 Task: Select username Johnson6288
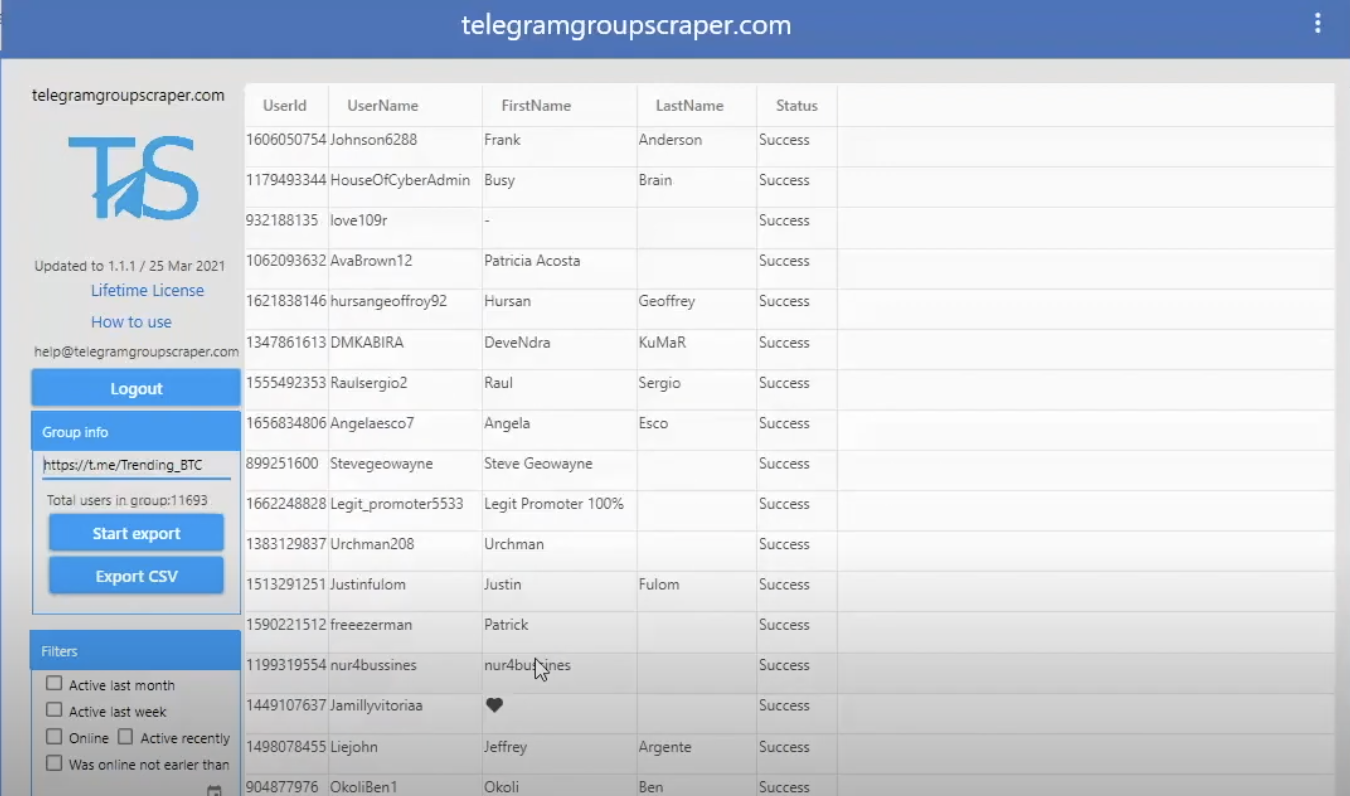point(374,140)
